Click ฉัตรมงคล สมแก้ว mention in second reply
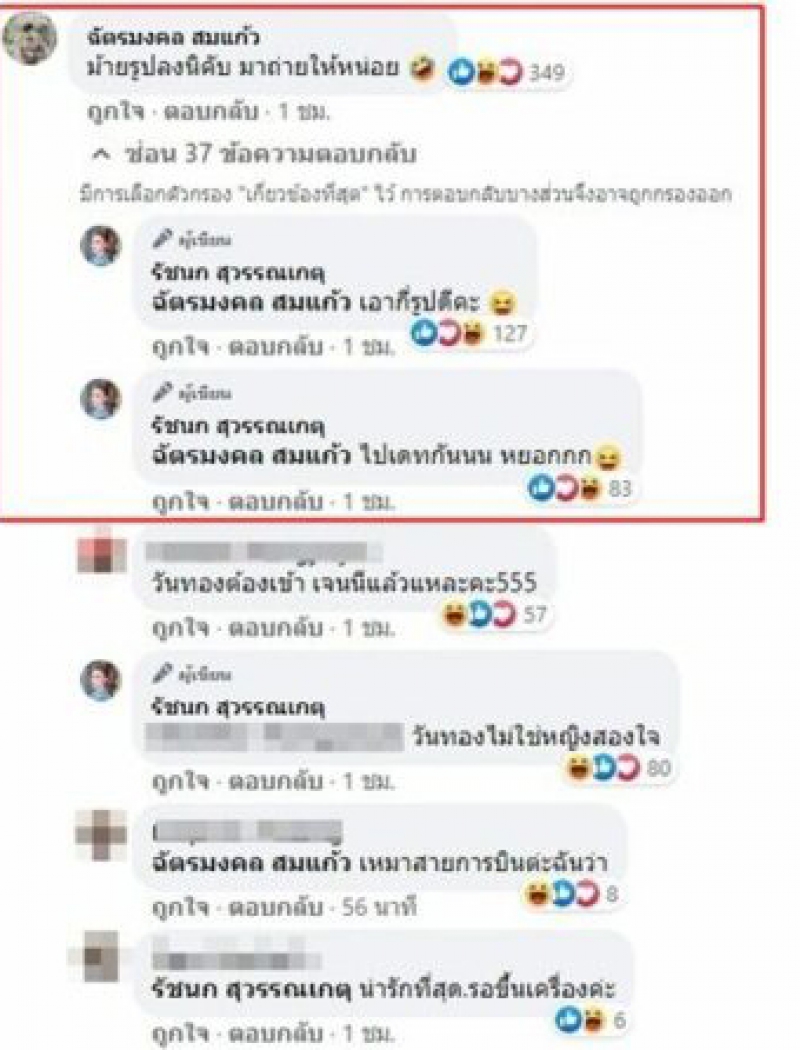 click(x=252, y=457)
